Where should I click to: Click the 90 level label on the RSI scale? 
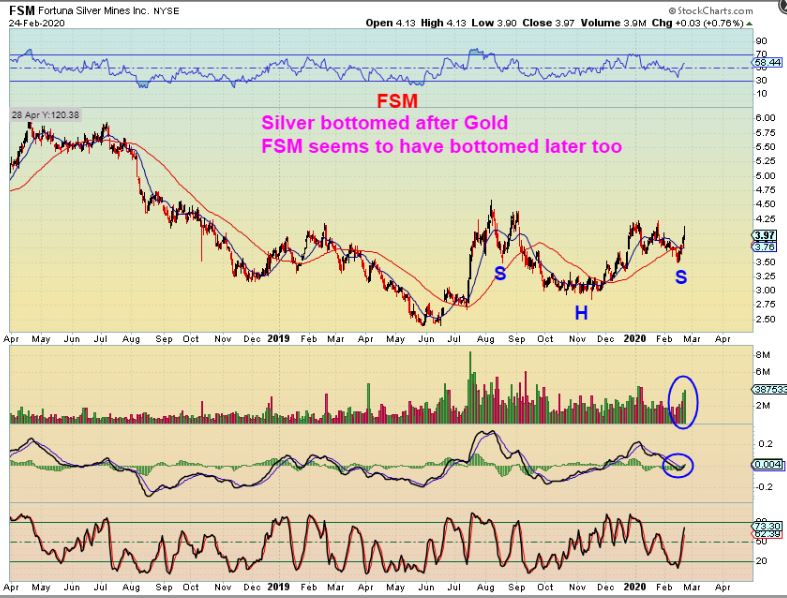tap(761, 41)
